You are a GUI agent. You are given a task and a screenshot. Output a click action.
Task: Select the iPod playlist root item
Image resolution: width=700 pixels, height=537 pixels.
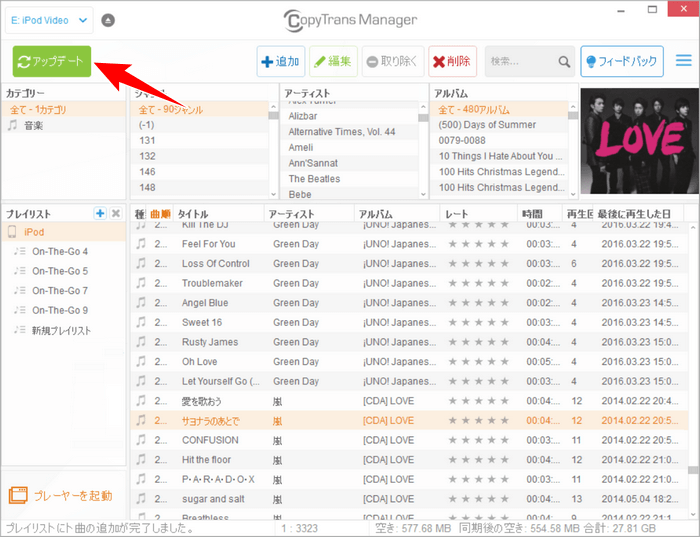(64, 232)
